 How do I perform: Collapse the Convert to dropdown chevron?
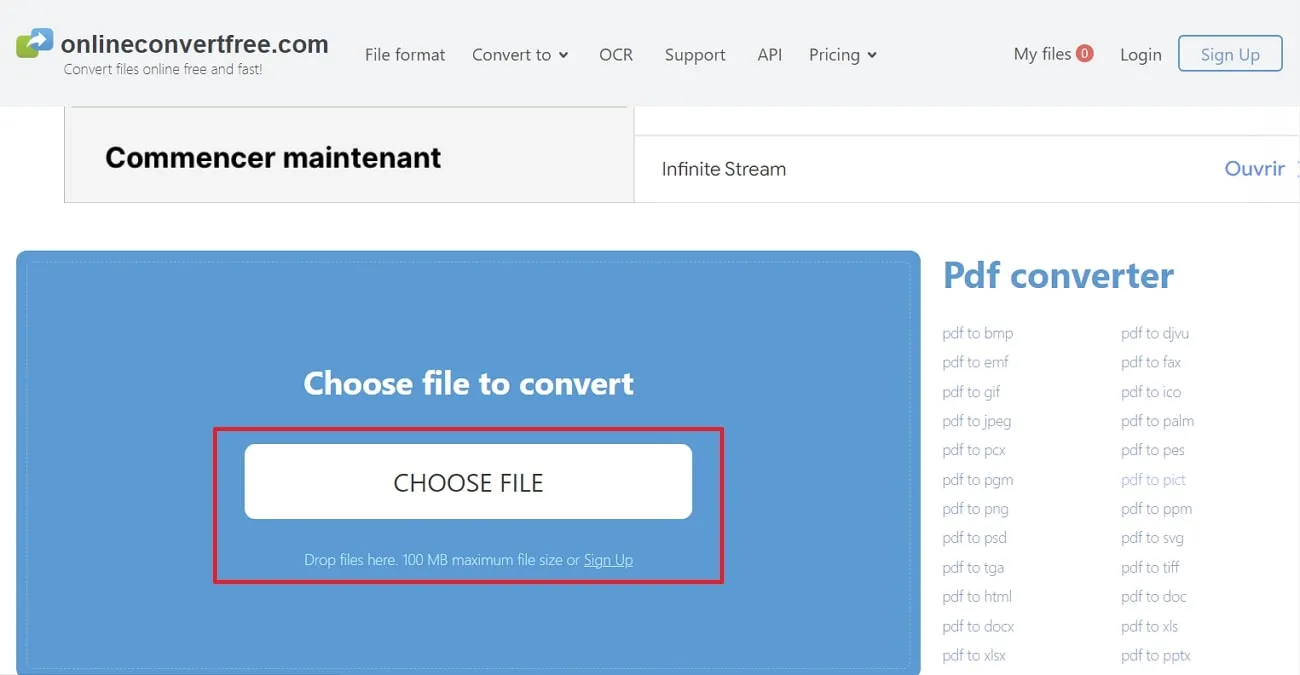[x=564, y=57]
